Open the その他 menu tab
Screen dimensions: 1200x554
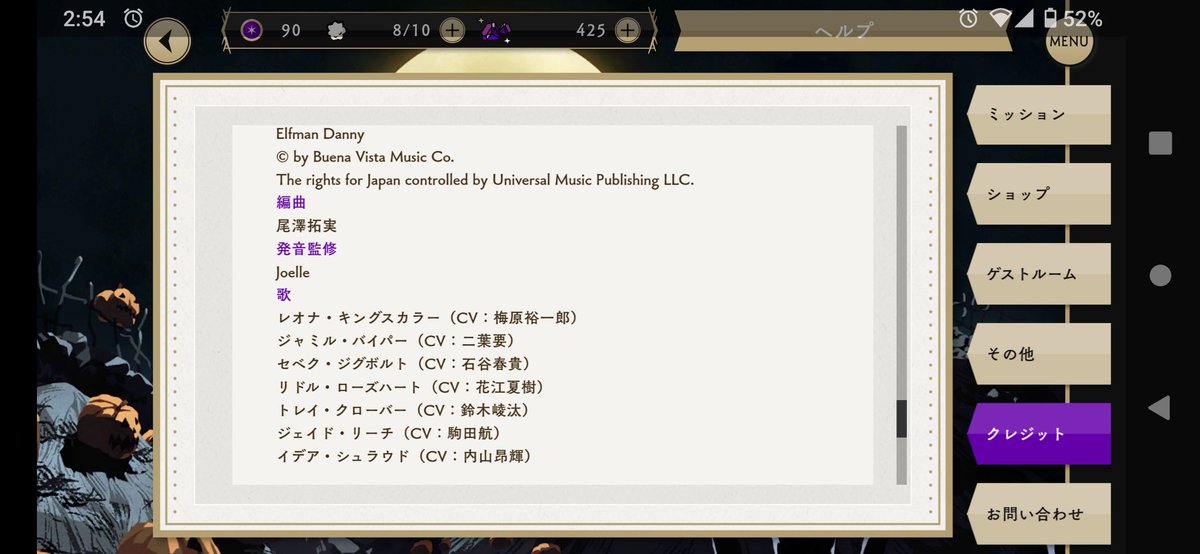[x=1039, y=354]
